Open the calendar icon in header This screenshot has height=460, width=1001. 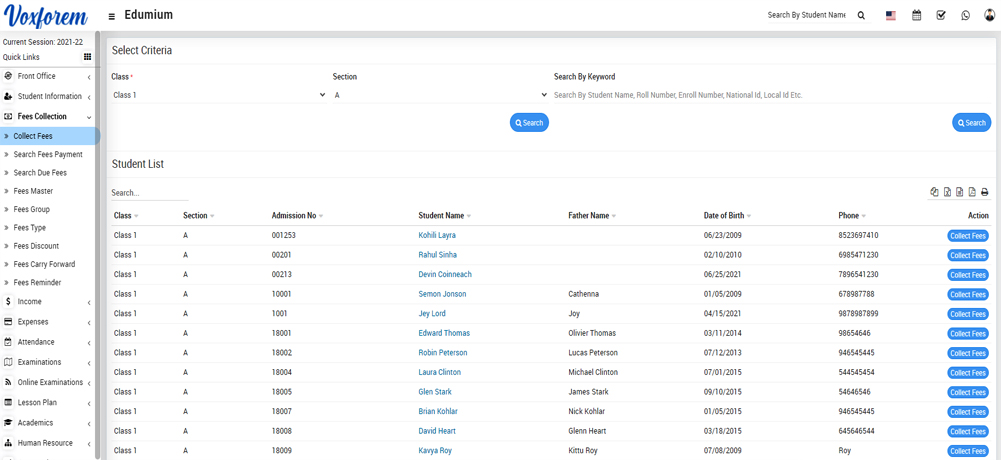(916, 15)
